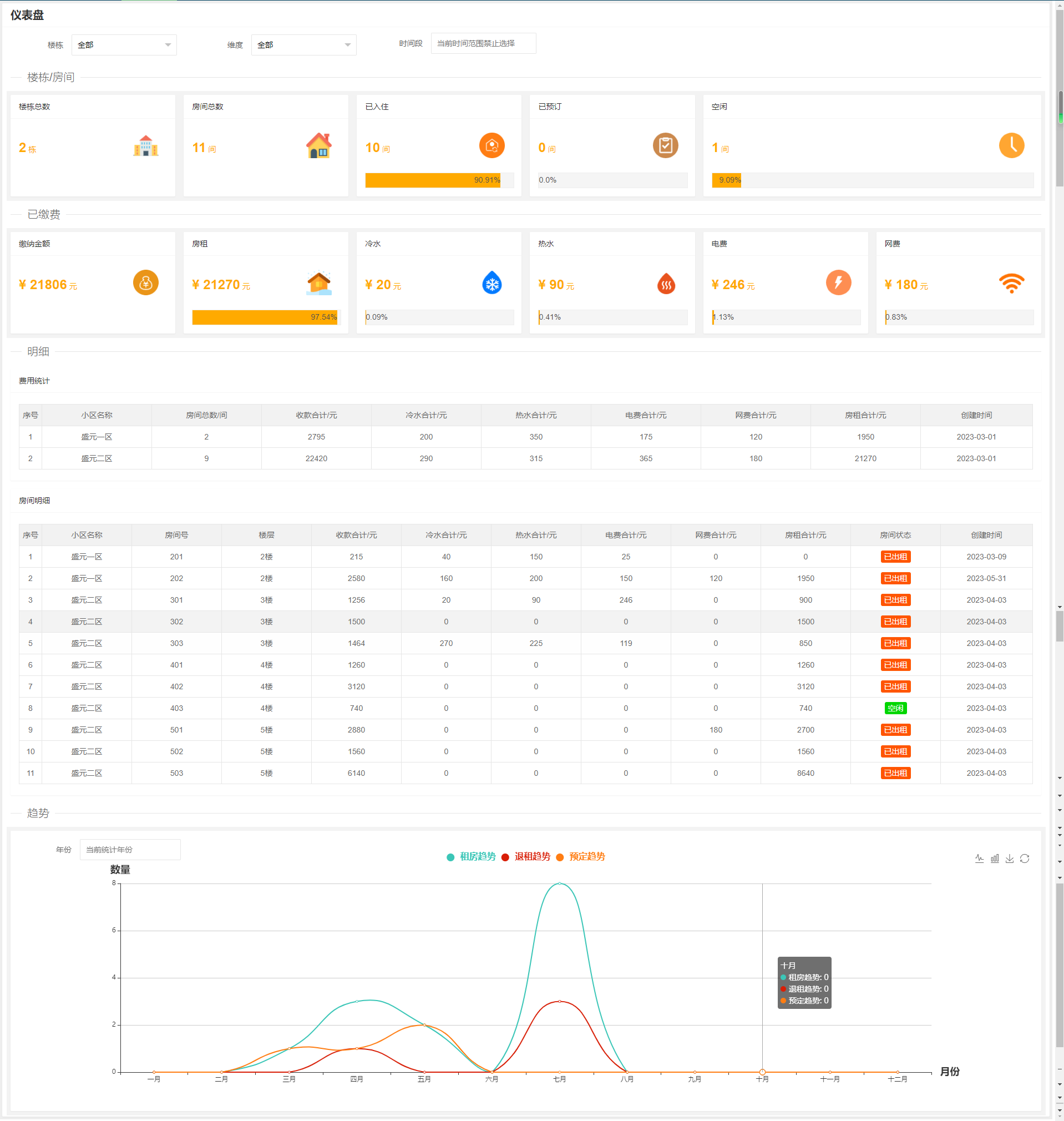This screenshot has width=1064, height=1121.
Task: Click the hot water drop icon in 热水 card
Action: pos(666,283)
